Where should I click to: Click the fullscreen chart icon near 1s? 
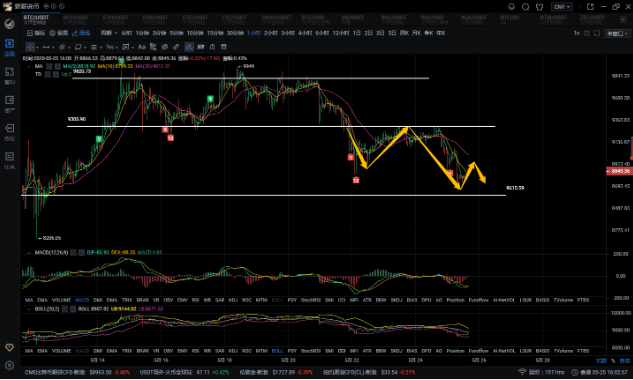(587, 33)
